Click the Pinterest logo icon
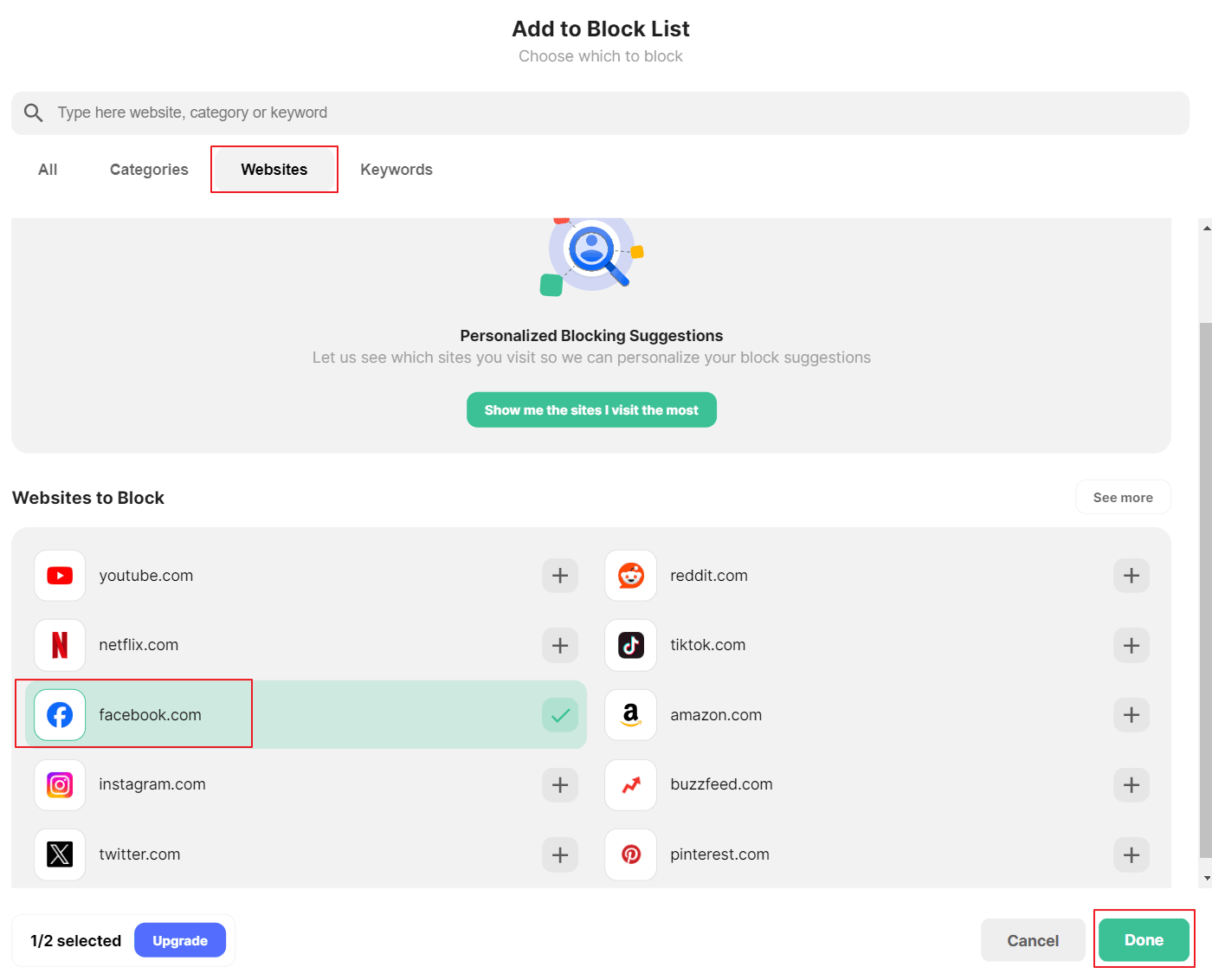The width and height of the screenshot is (1212, 980). click(x=631, y=854)
